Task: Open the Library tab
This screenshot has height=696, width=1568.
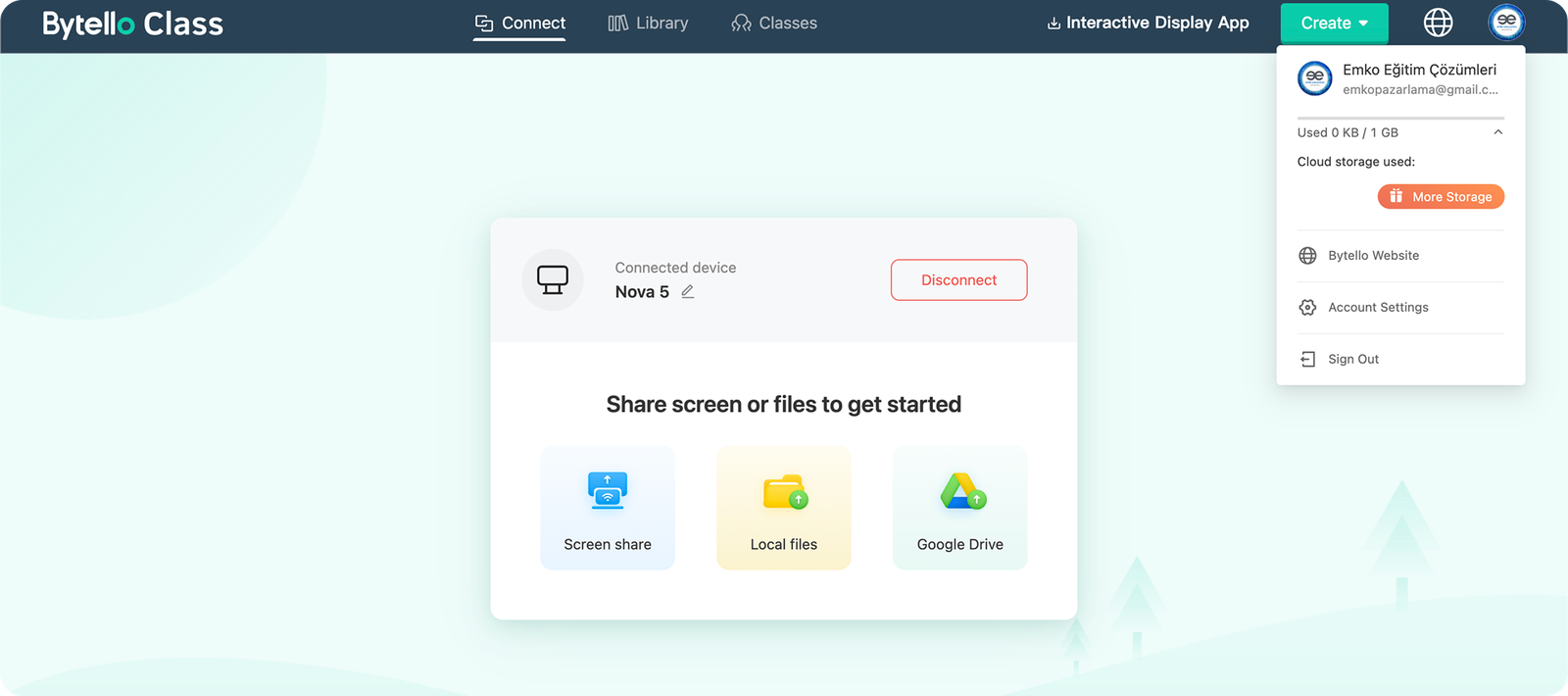Action: click(648, 24)
